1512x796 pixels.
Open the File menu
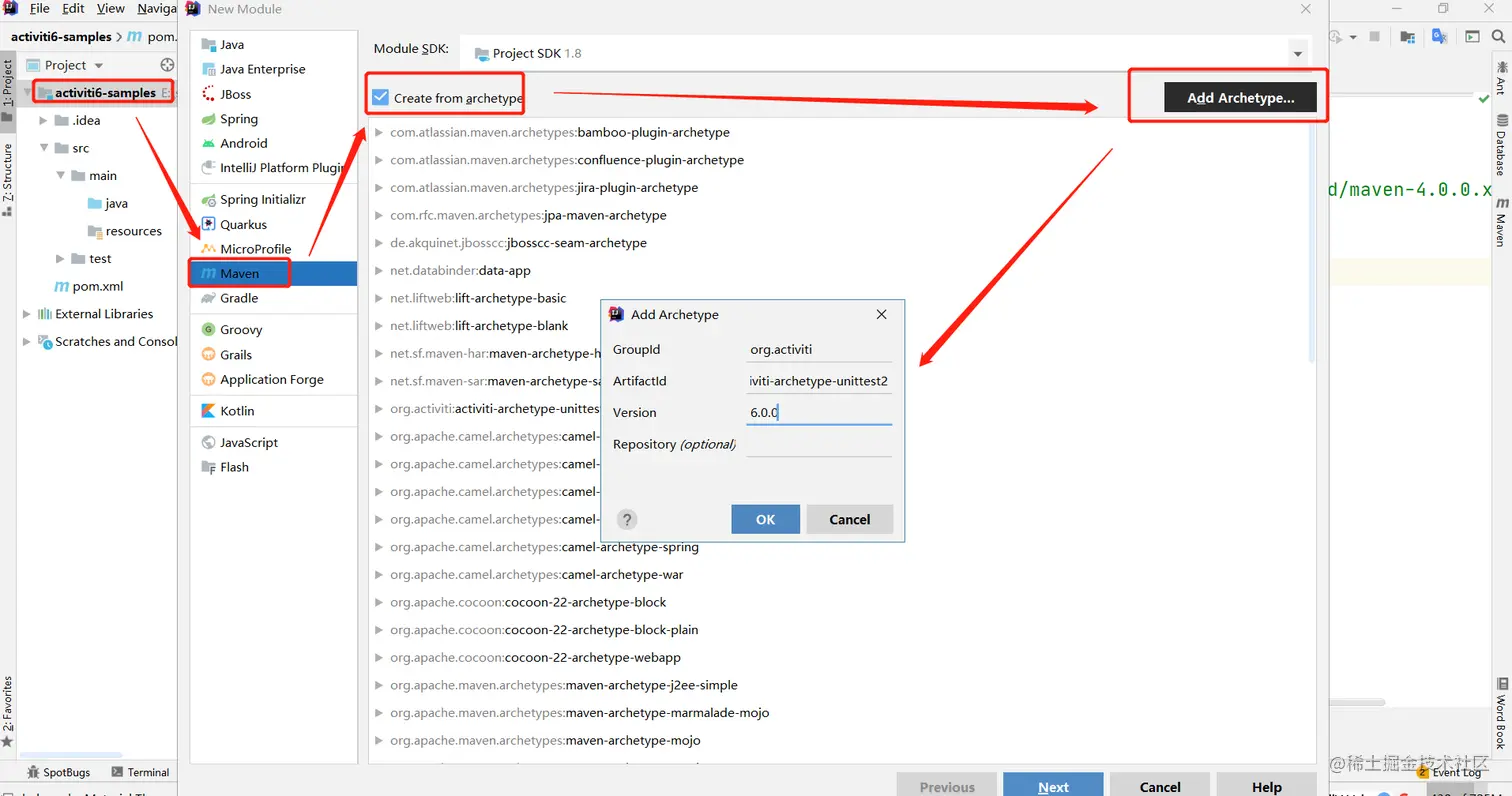pos(40,9)
